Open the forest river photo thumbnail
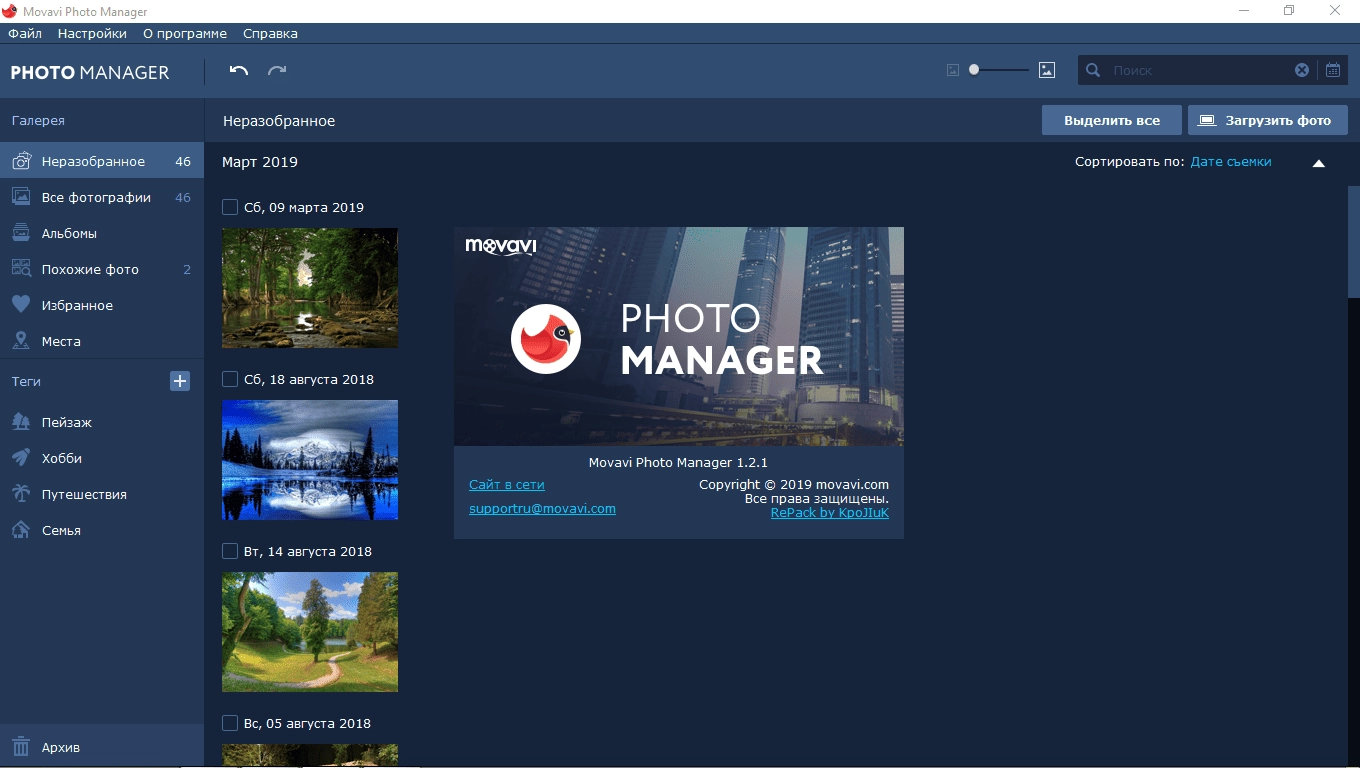1360x768 pixels. [310, 288]
